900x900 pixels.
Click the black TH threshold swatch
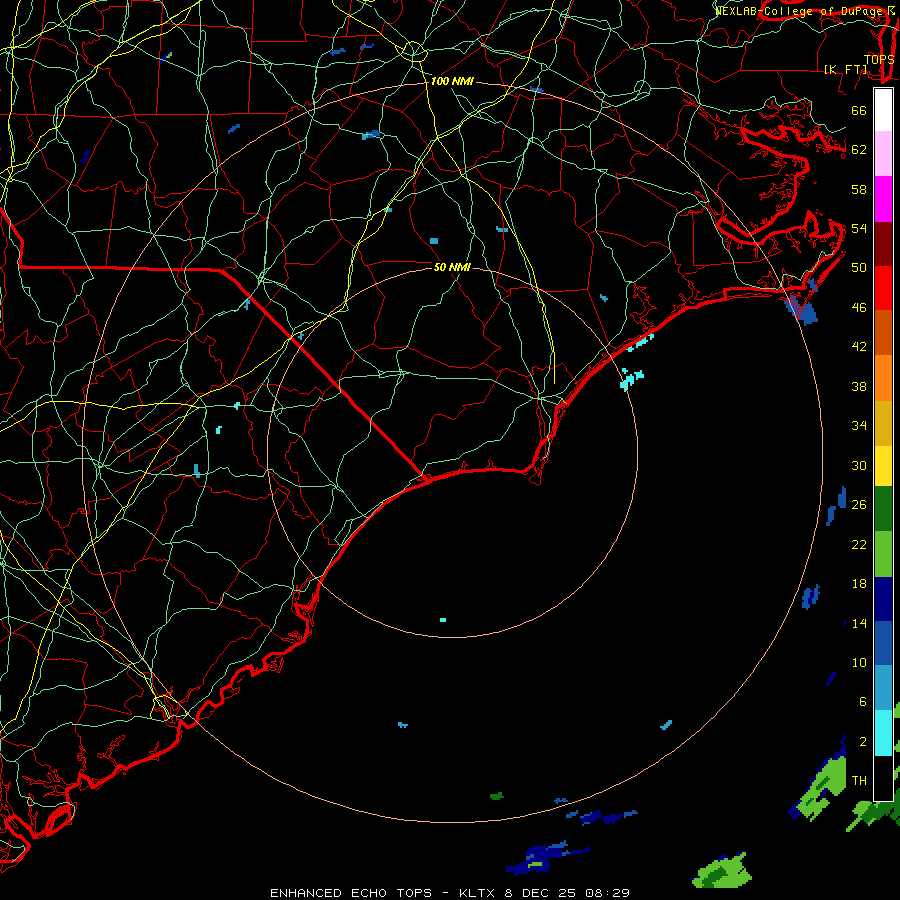[x=883, y=777]
